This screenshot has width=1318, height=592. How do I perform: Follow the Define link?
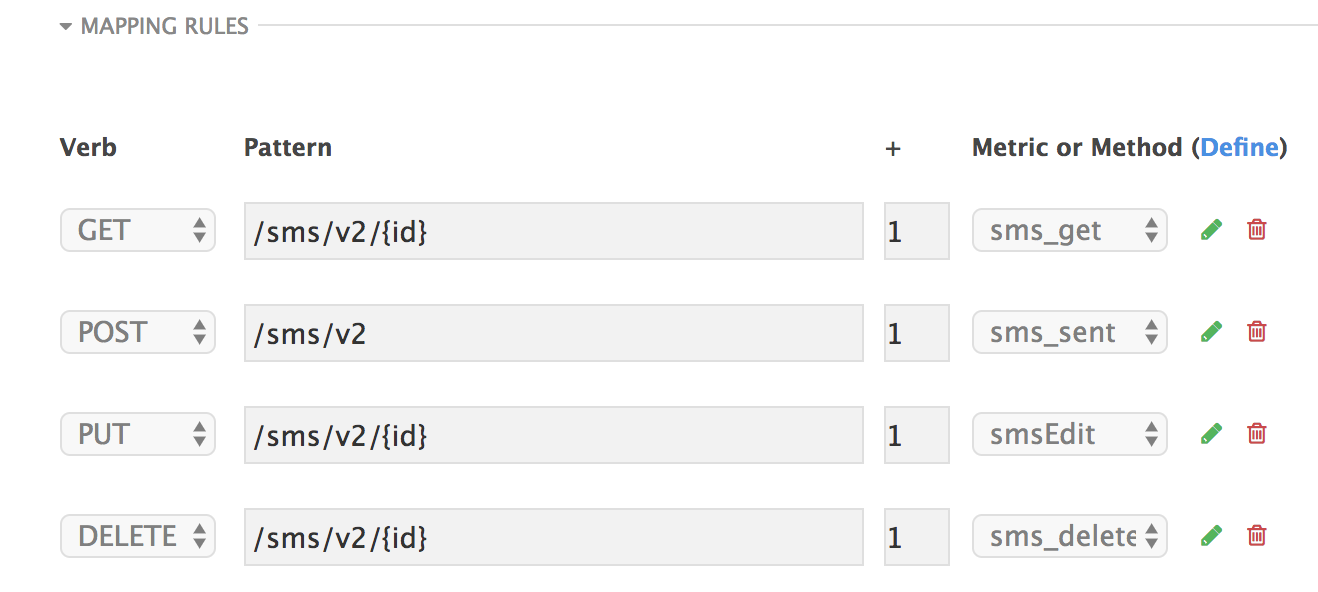(1239, 148)
